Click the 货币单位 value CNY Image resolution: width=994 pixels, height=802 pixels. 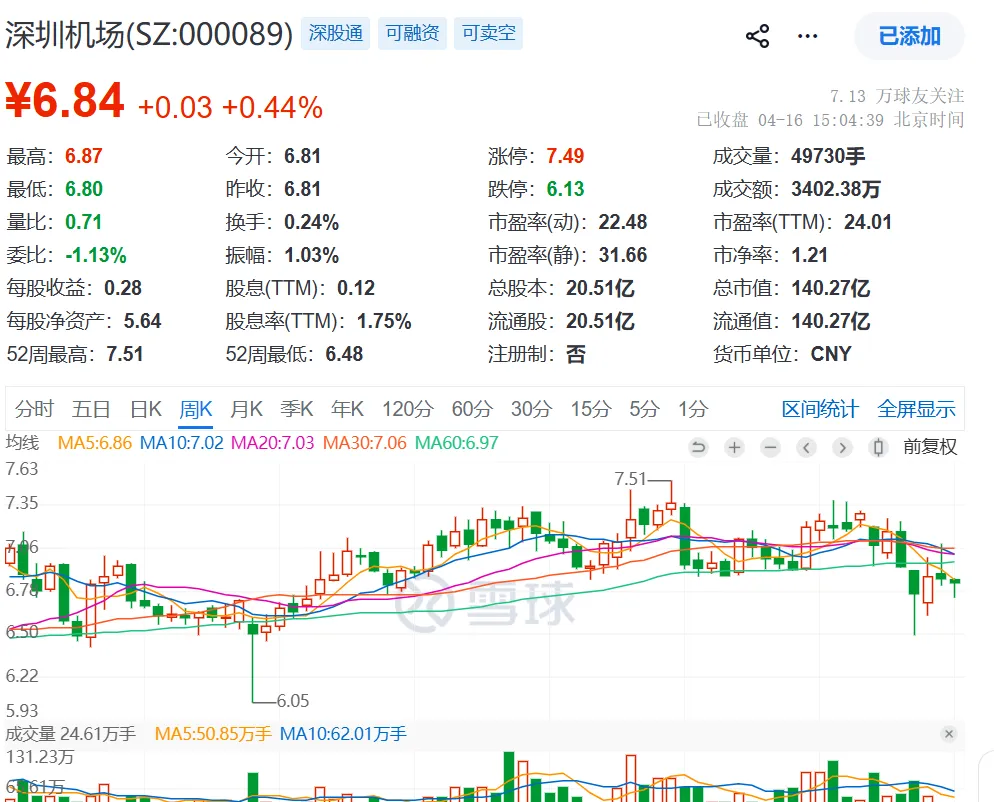[x=830, y=354]
